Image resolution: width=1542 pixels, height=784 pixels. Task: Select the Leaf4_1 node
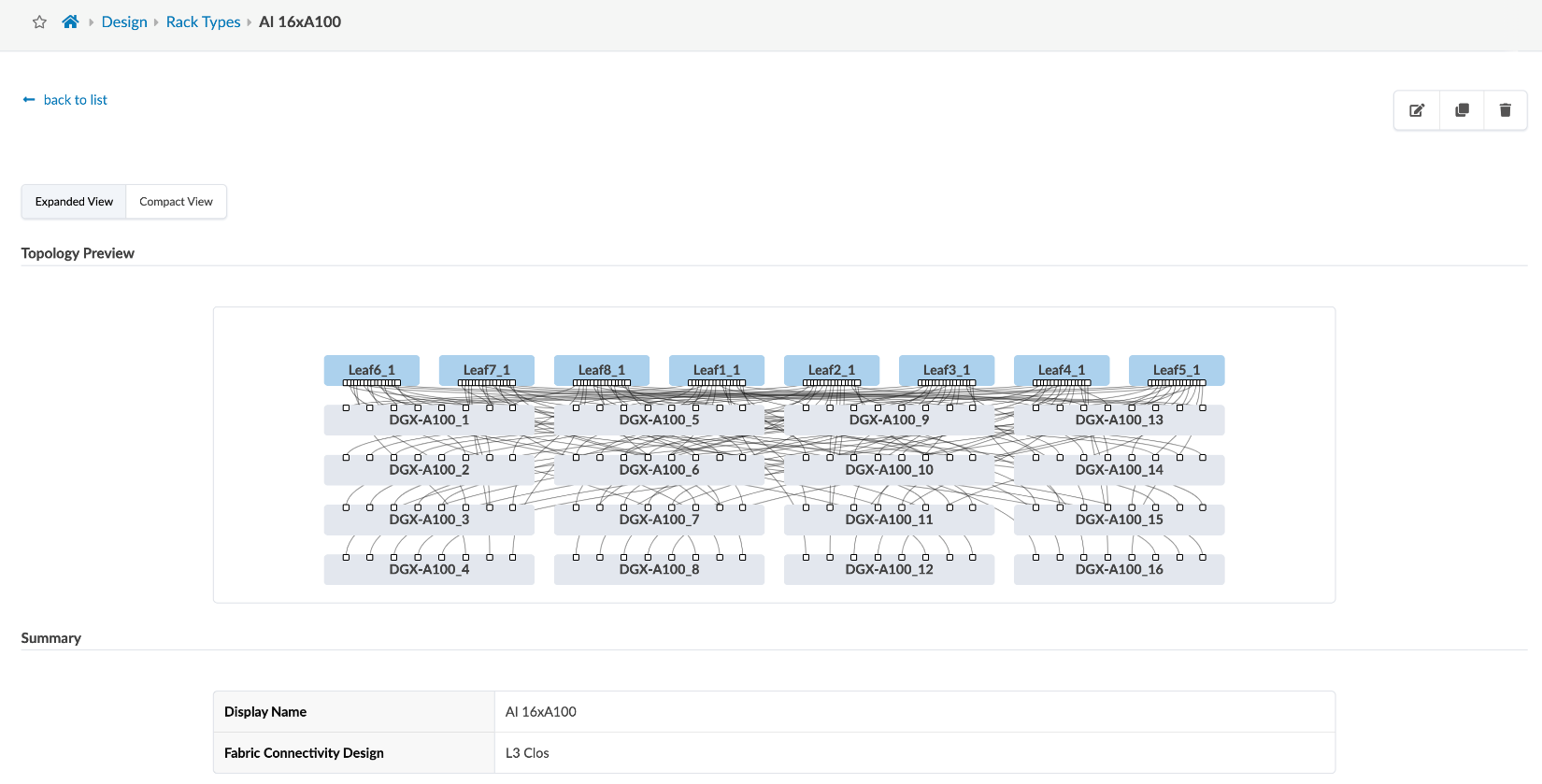click(1062, 370)
